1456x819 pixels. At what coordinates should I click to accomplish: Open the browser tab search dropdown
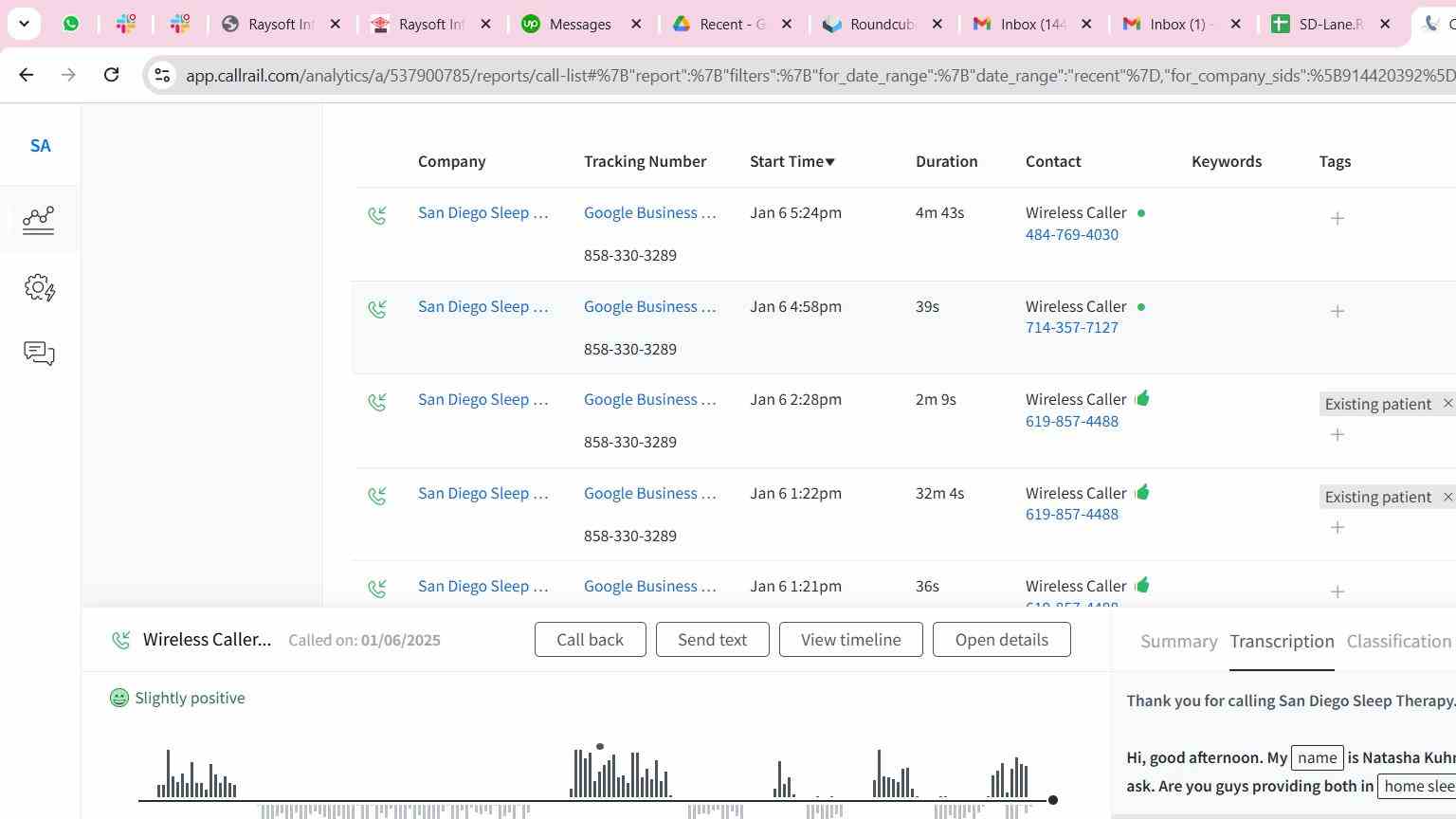click(24, 24)
